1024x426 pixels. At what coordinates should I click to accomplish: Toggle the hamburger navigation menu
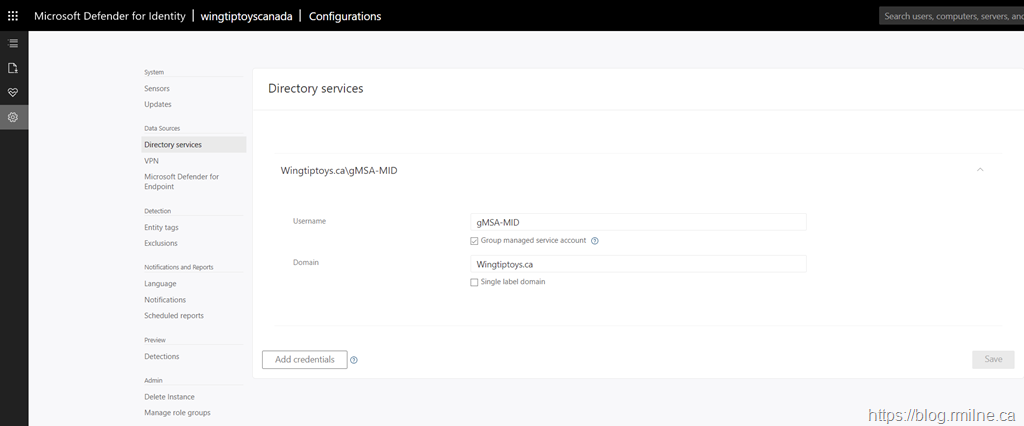13,43
